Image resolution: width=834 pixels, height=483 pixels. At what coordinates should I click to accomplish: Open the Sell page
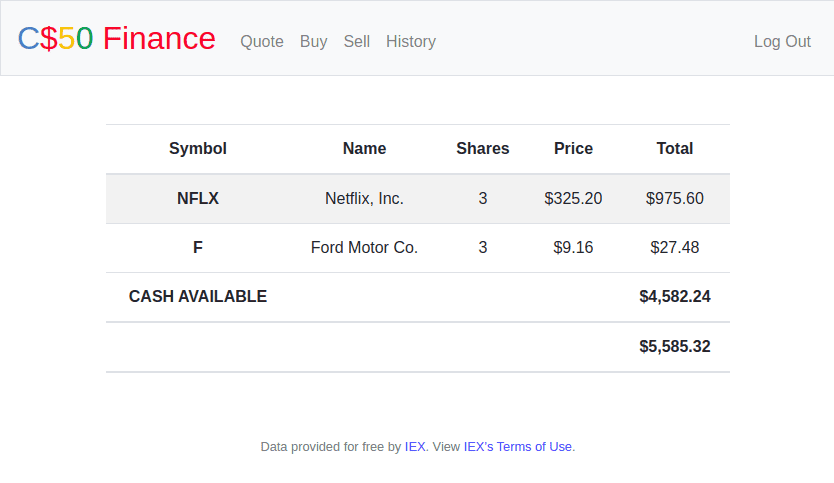(356, 41)
